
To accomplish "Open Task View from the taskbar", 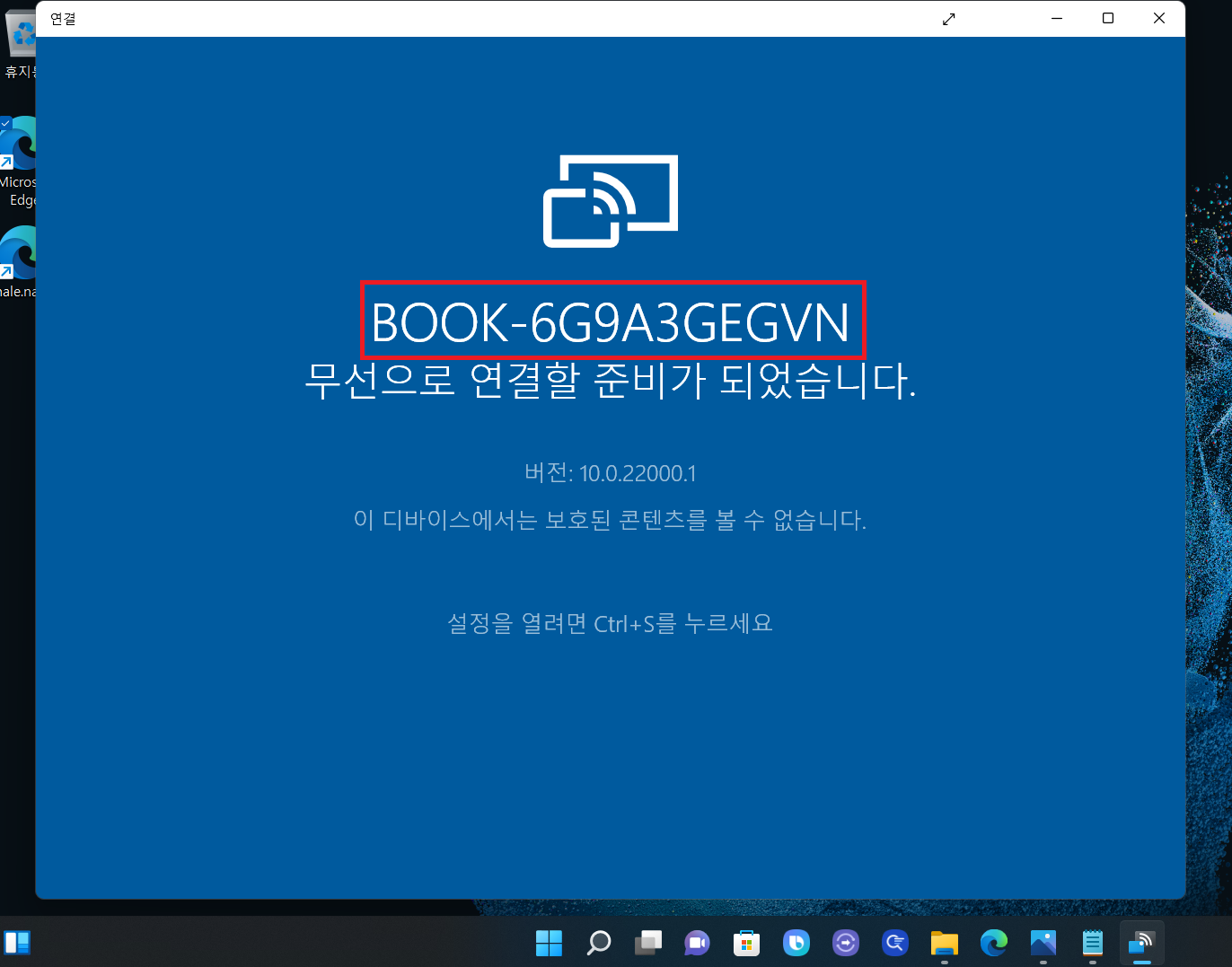I will (647, 943).
